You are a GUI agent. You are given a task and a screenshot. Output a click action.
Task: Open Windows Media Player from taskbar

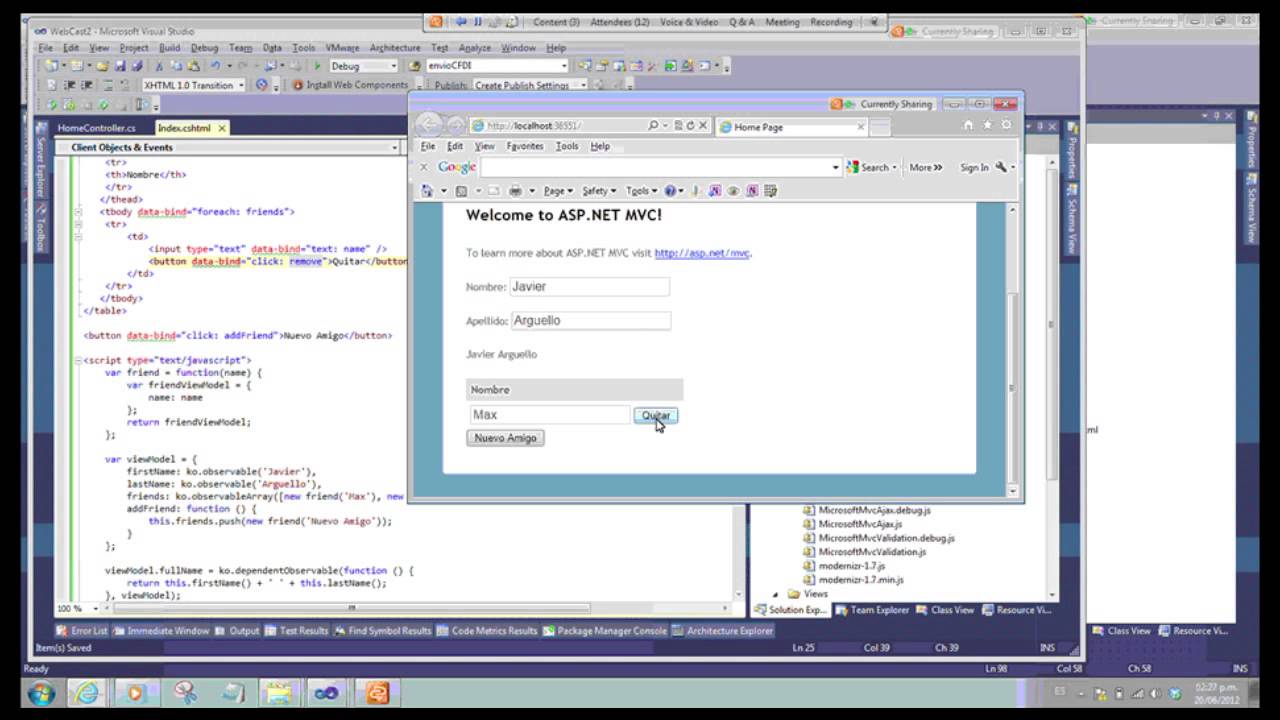(x=135, y=692)
